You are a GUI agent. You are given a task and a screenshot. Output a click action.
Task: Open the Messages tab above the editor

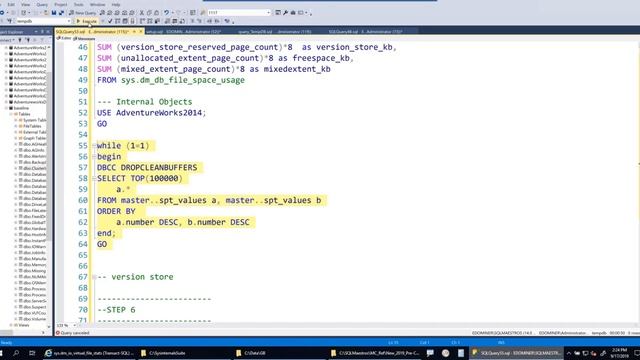84,38
